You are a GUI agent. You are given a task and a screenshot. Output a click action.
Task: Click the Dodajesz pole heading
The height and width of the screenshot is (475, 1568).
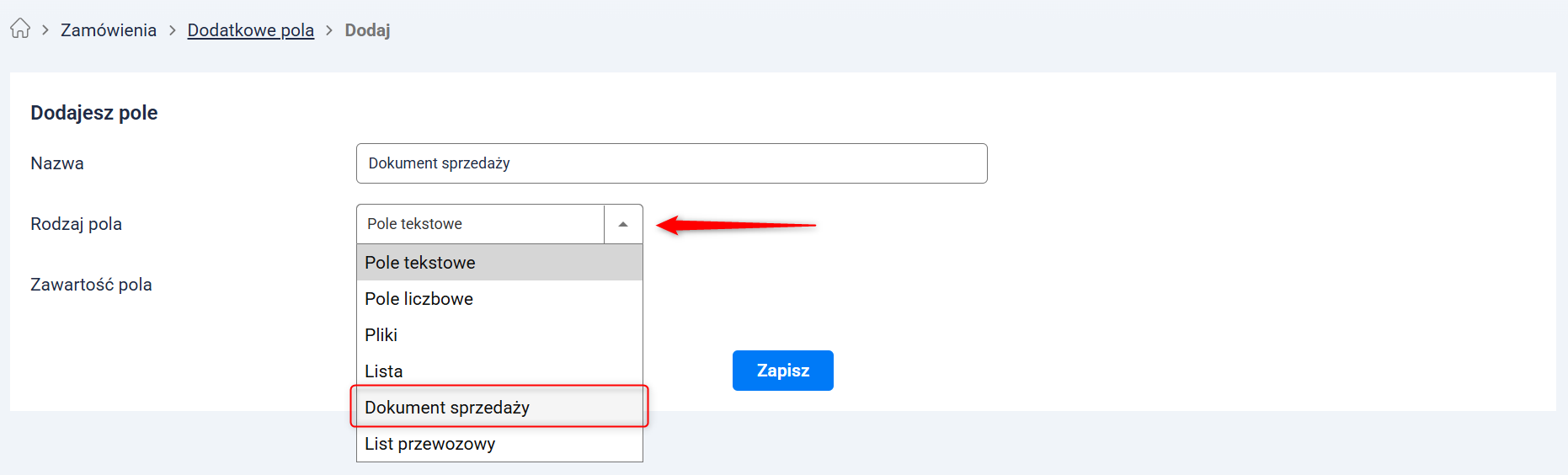94,113
